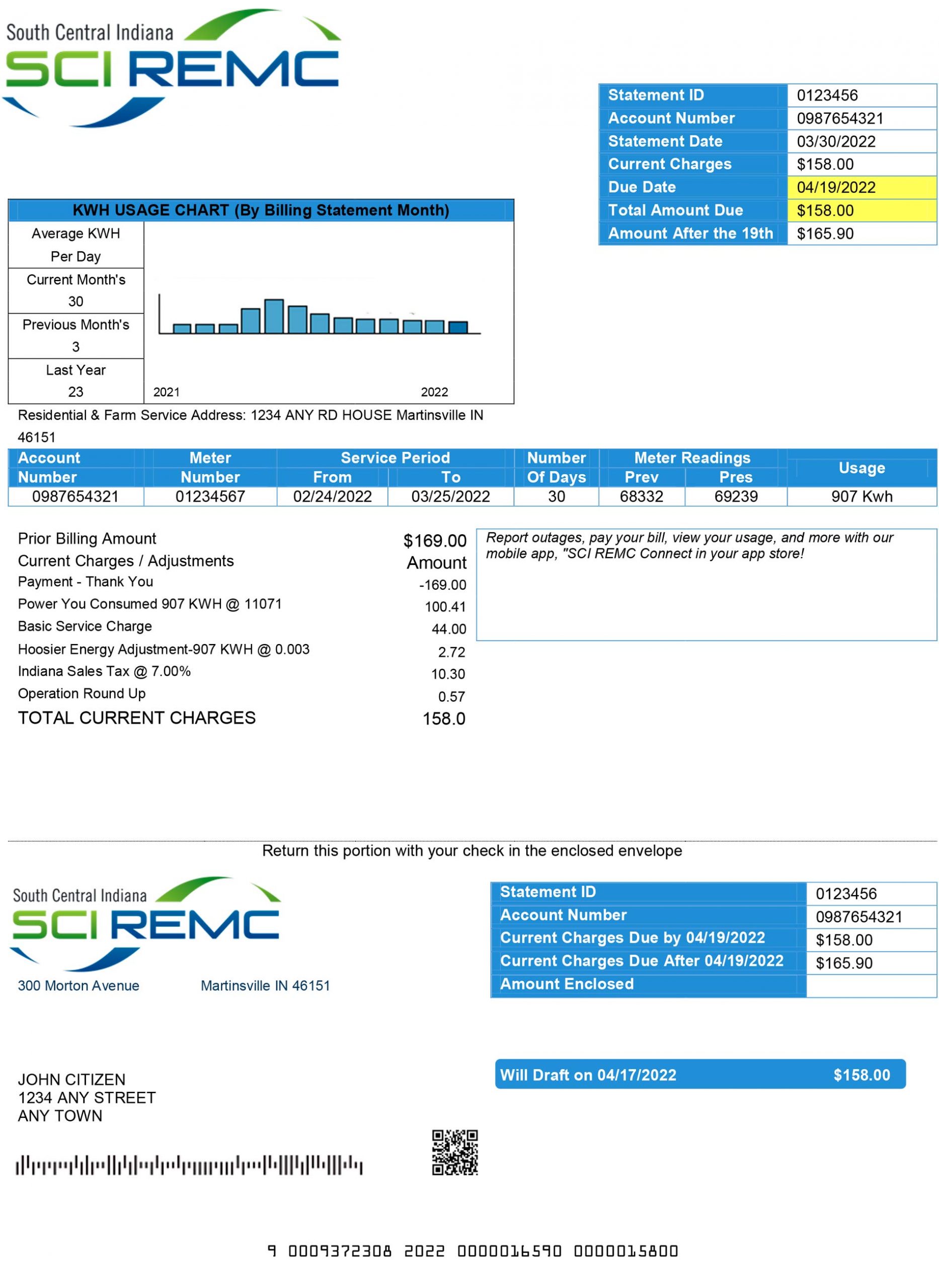
Task: Click the Meter Readings column header
Action: click(x=692, y=458)
